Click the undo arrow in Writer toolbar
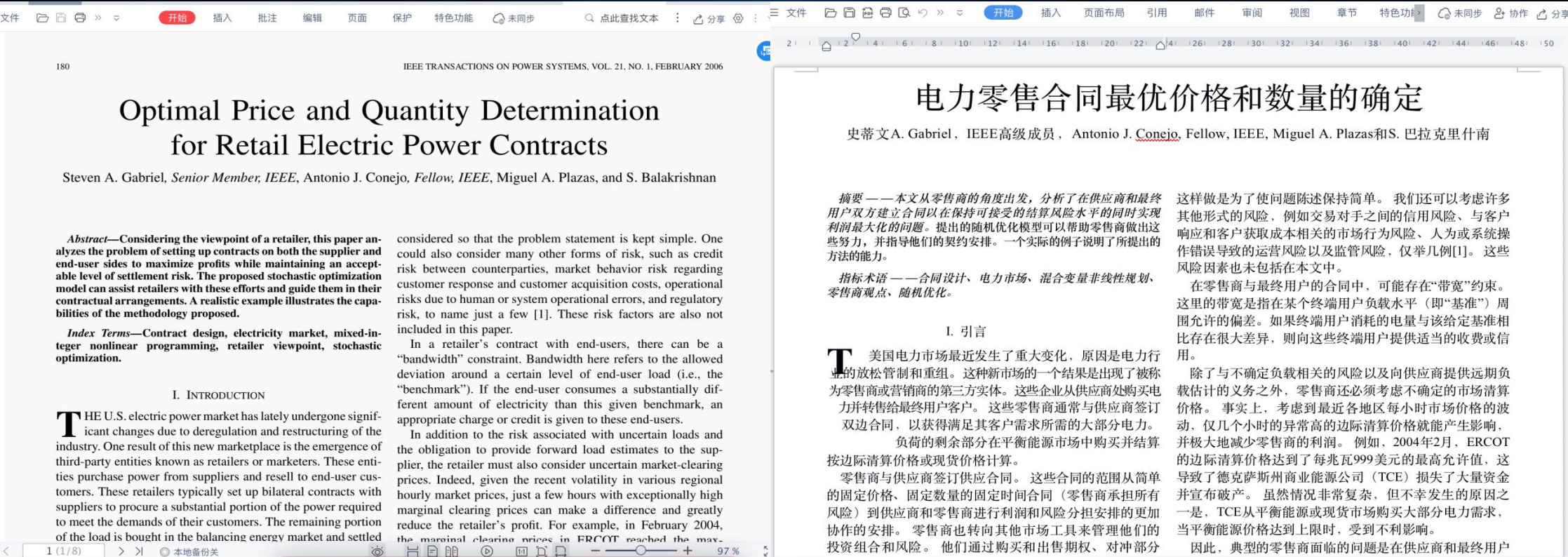 [923, 13]
